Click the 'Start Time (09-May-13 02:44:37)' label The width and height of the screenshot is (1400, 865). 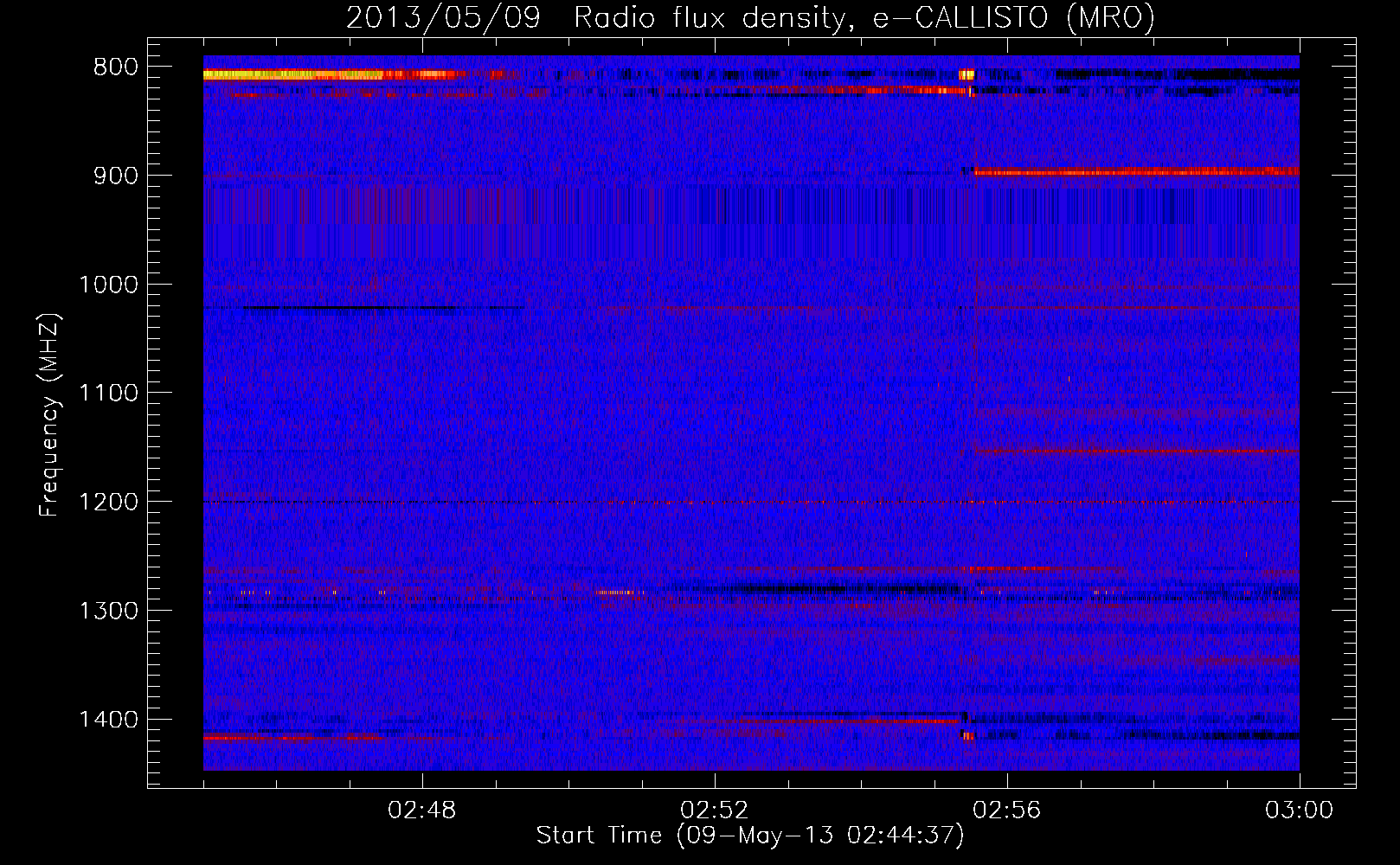(x=750, y=836)
